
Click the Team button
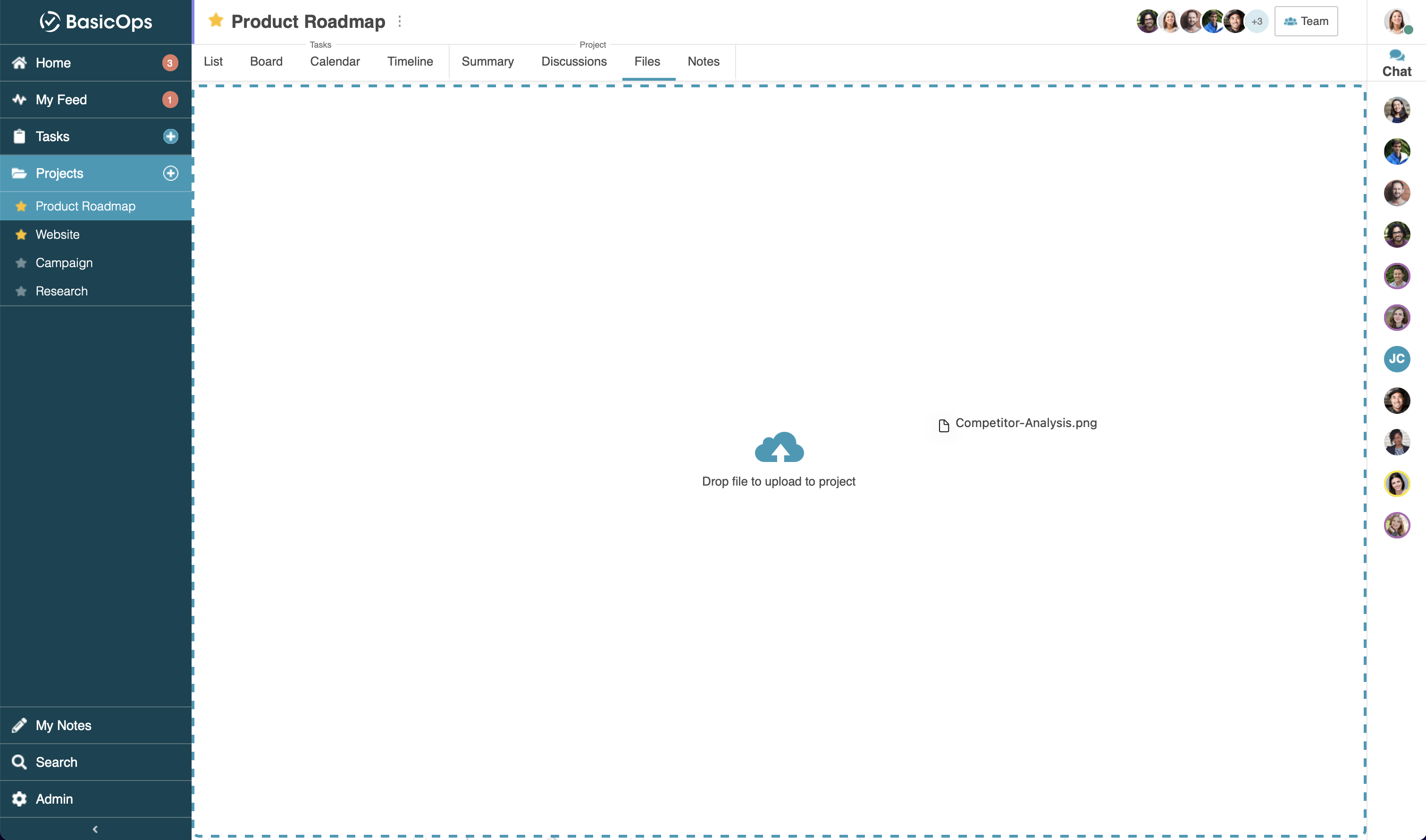point(1306,22)
